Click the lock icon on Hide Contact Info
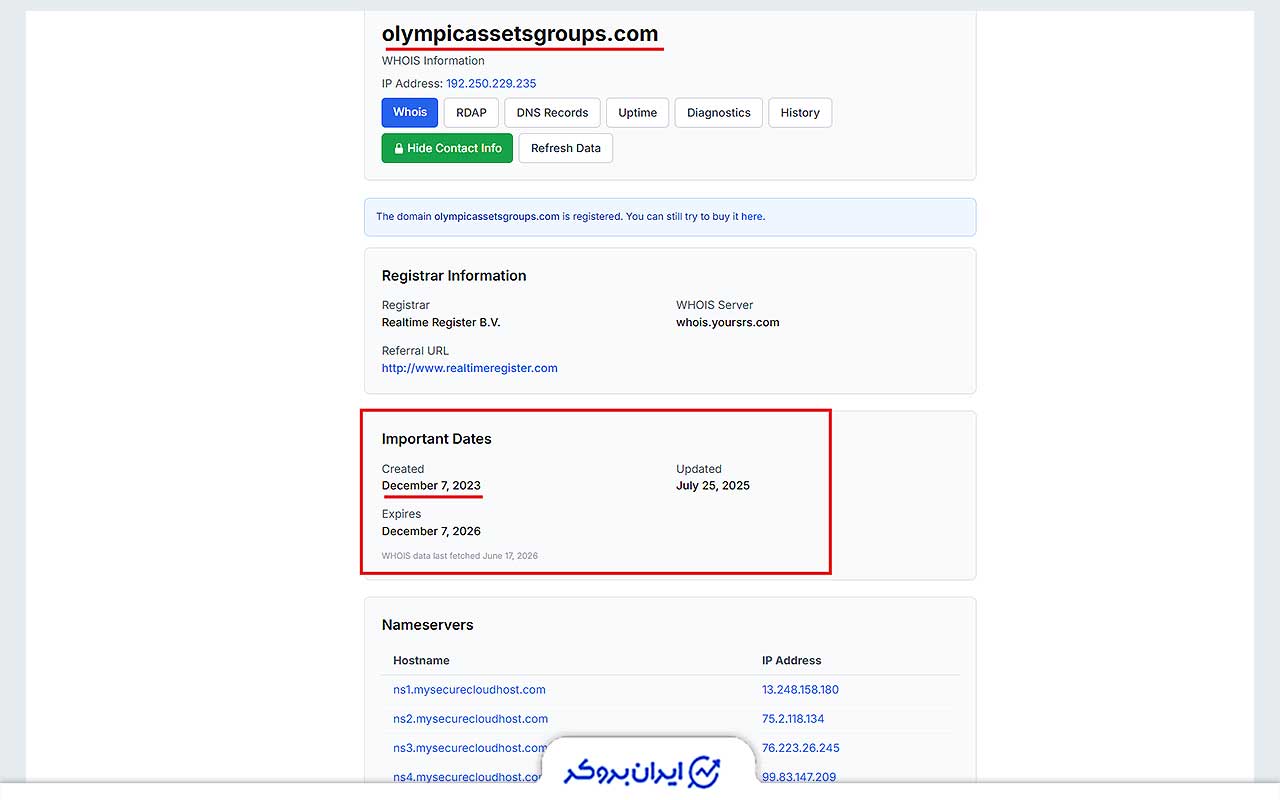This screenshot has height=800, width=1280. [398, 148]
